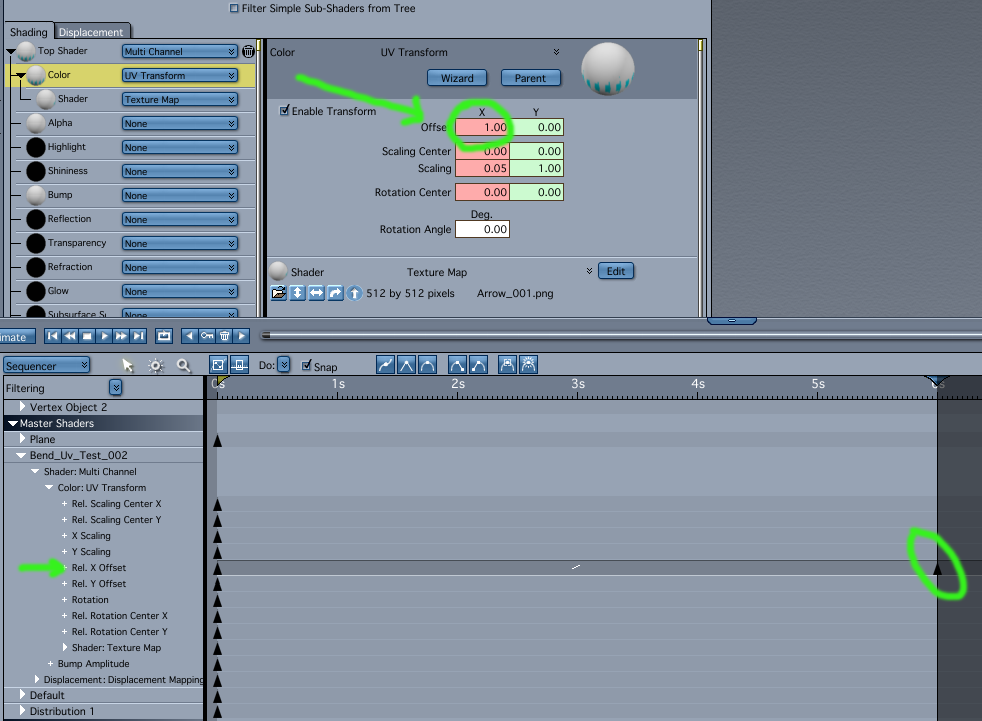Select the arrow pointer tool in the Sequencer

(x=128, y=365)
